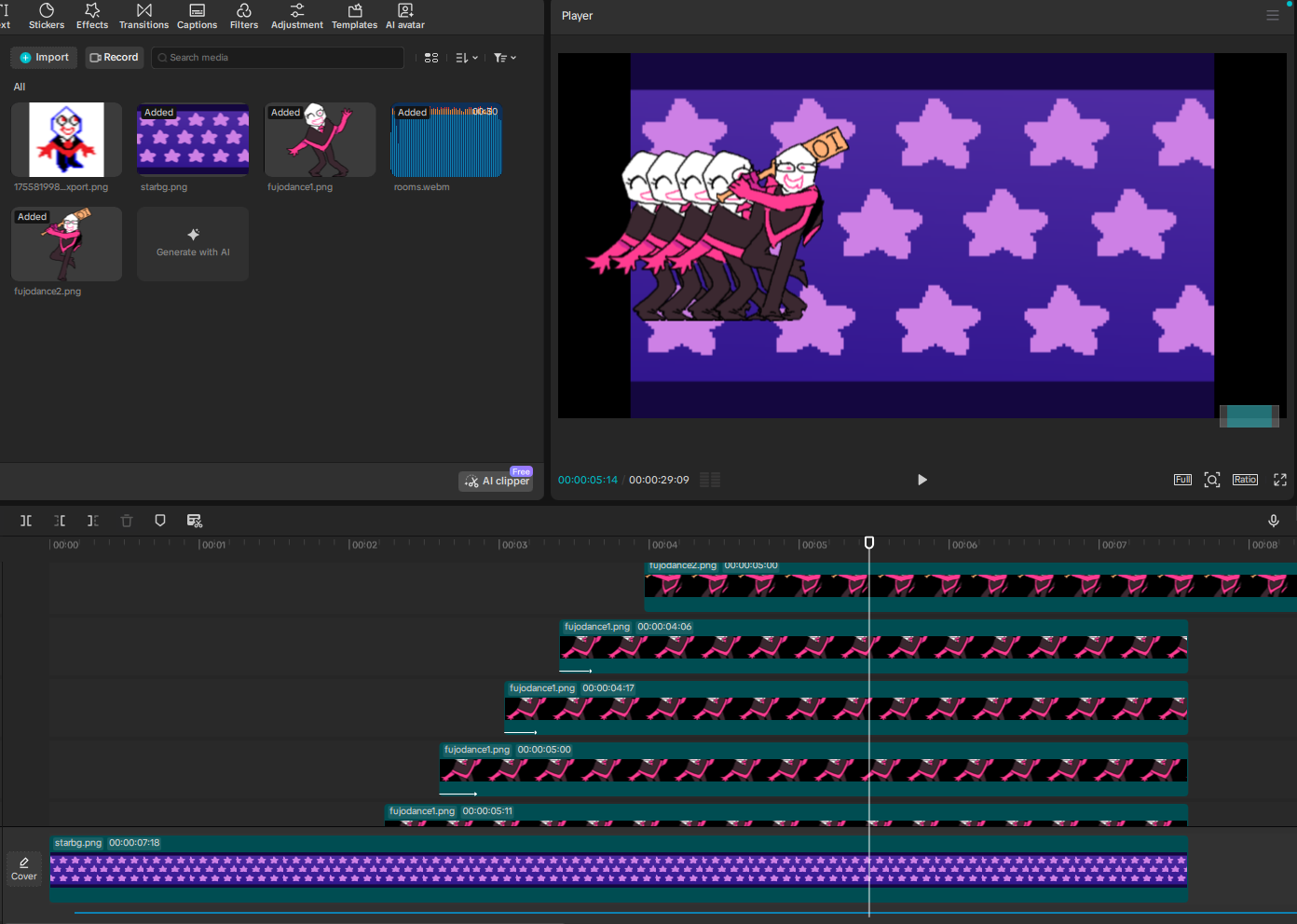This screenshot has height=924, width=1297.
Task: Switch to the Templates tab
Action: tap(354, 16)
